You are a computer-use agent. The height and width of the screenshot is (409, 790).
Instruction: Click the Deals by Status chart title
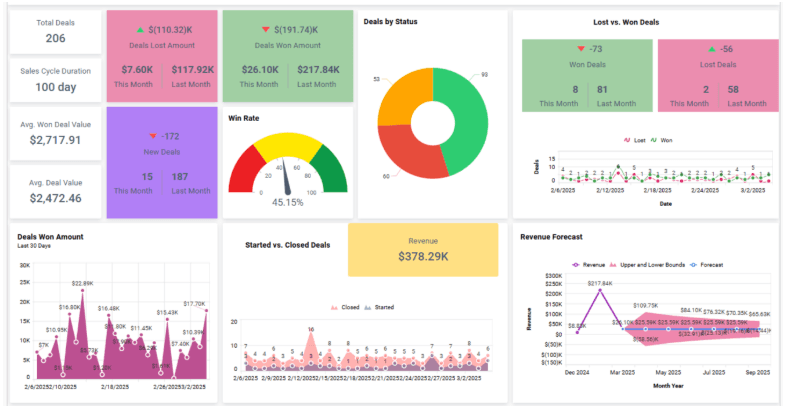point(390,22)
